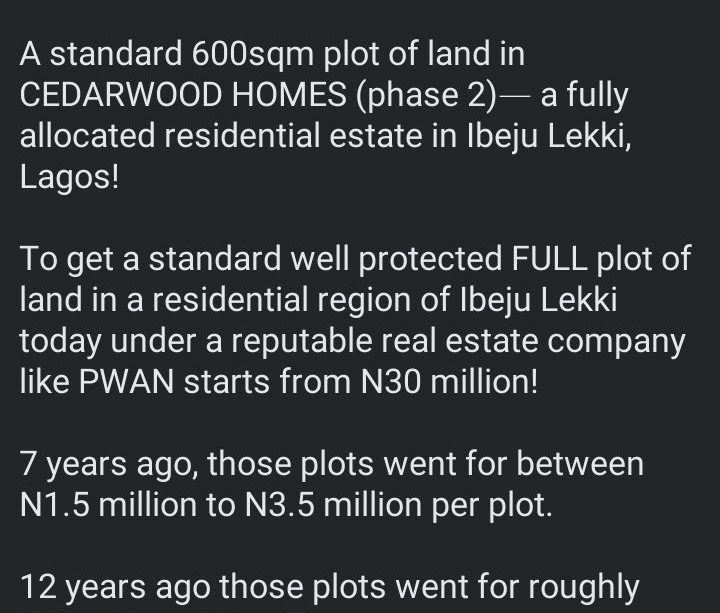Click the word Lagos! in first paragraph

tap(69, 178)
